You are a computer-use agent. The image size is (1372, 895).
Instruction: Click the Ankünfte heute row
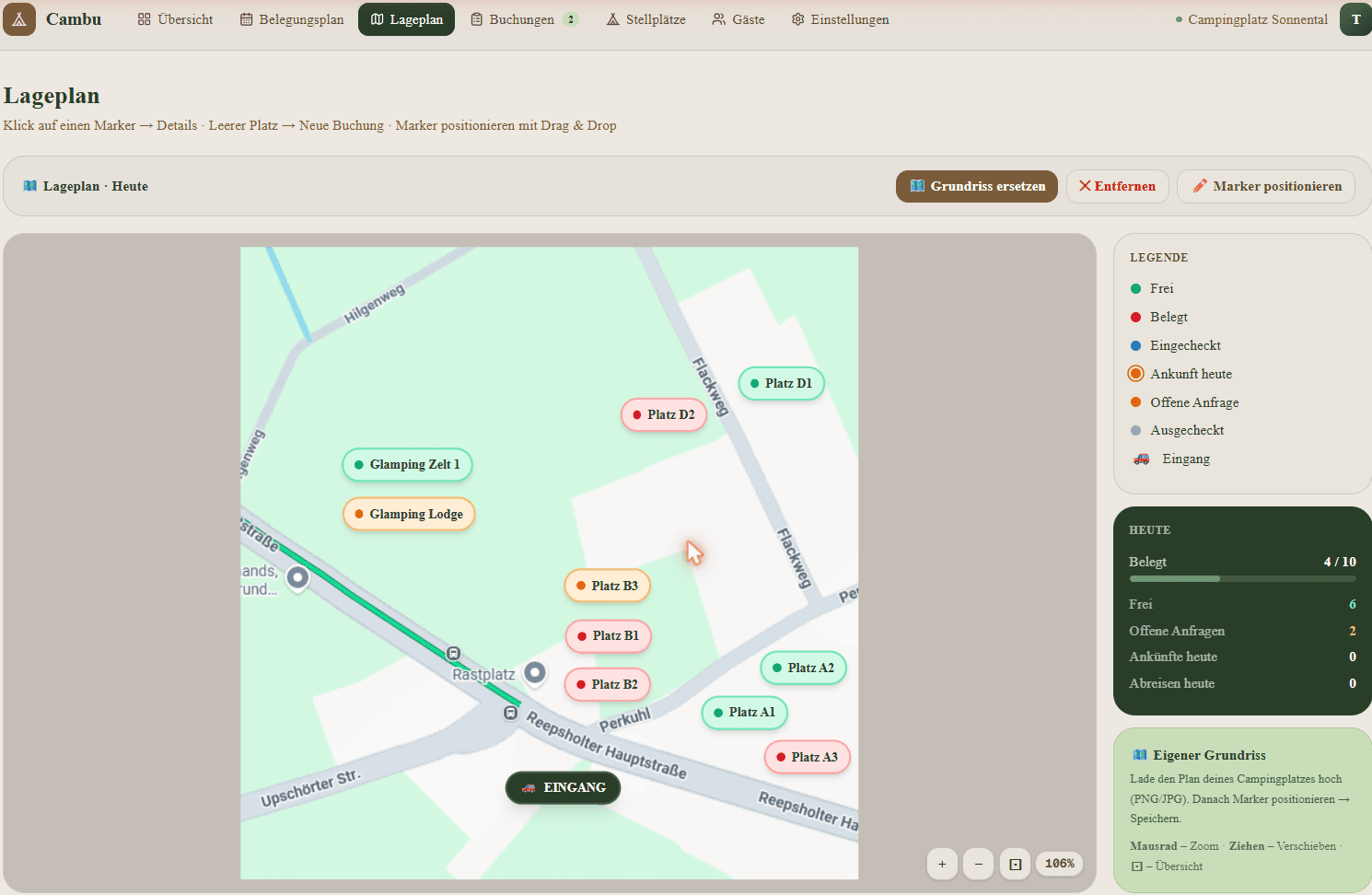[x=1243, y=657]
